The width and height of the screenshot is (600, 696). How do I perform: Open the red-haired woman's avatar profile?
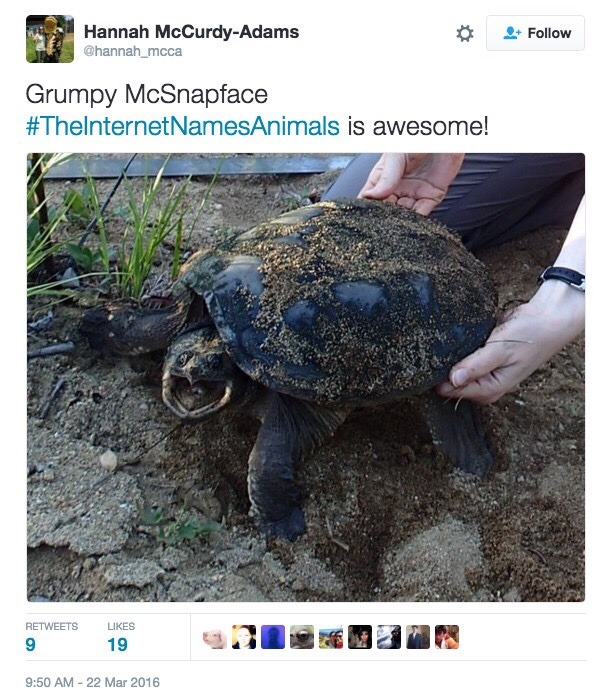(x=244, y=637)
